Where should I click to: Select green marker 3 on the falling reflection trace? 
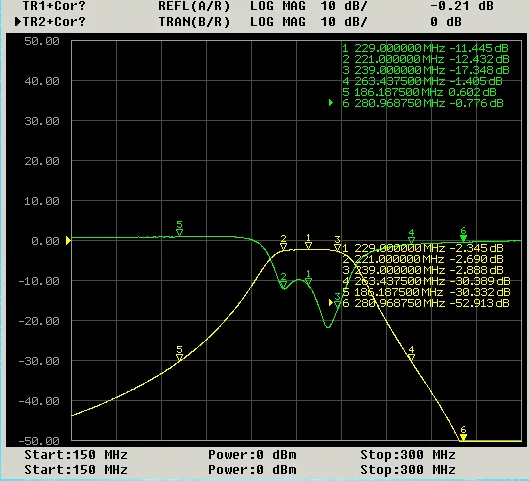click(337, 300)
